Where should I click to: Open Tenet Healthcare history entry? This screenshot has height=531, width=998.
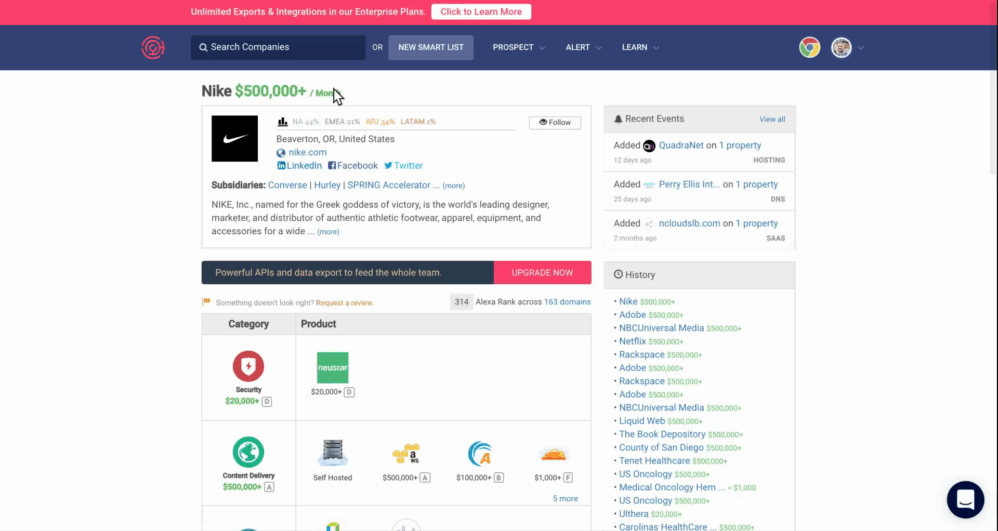(x=654, y=461)
